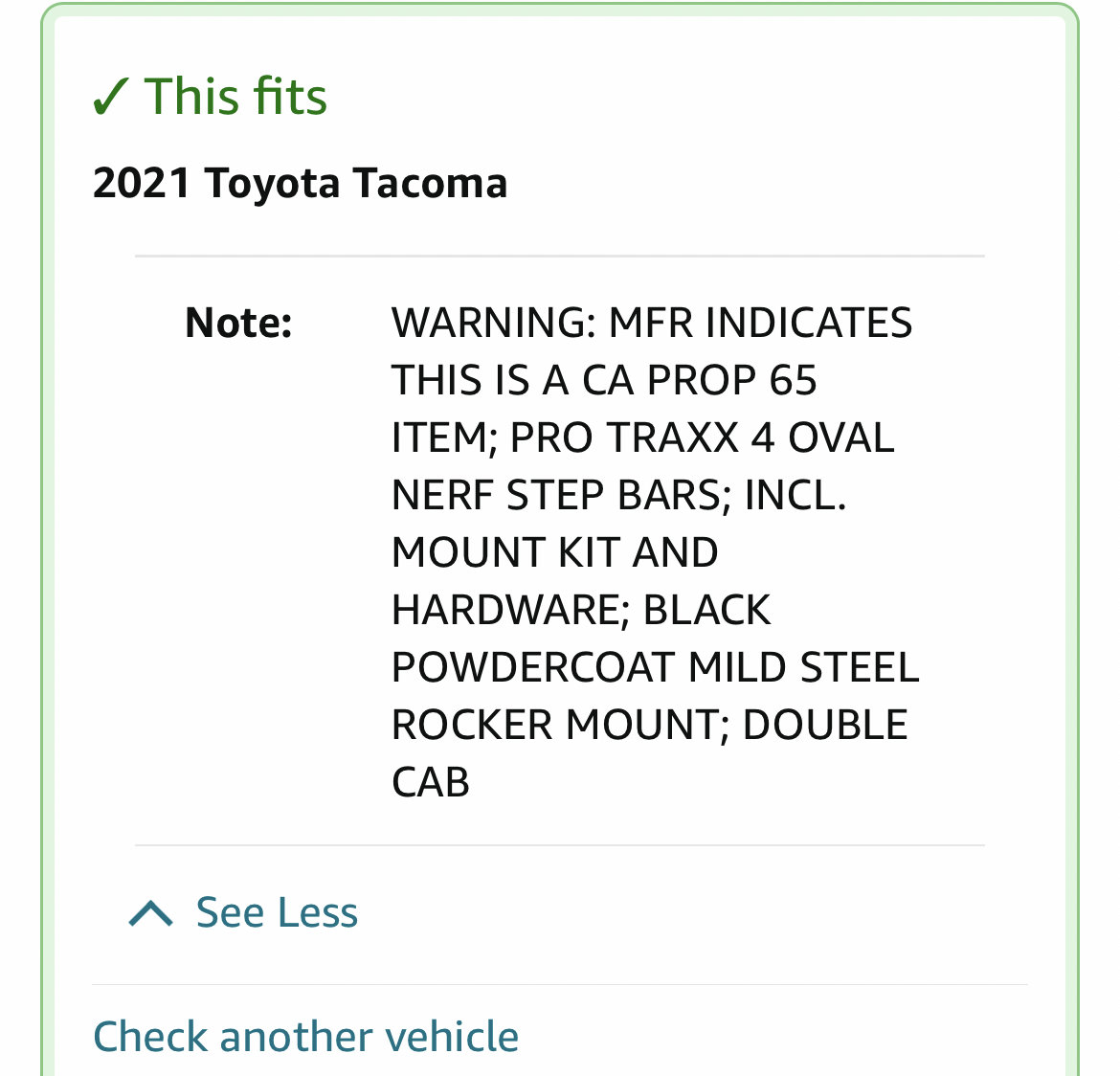Click the final word CAB in the note

(x=431, y=782)
